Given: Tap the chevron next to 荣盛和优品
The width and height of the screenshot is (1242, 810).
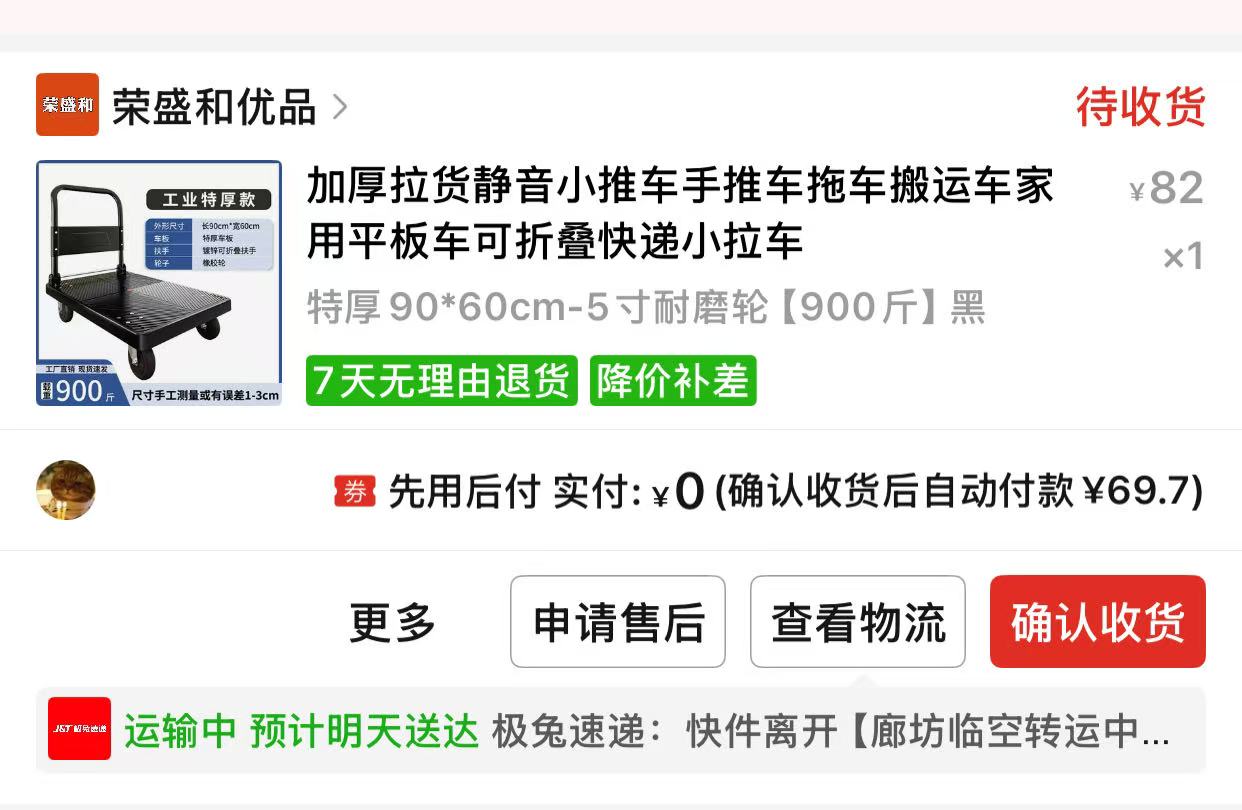Looking at the screenshot, I should (340, 106).
